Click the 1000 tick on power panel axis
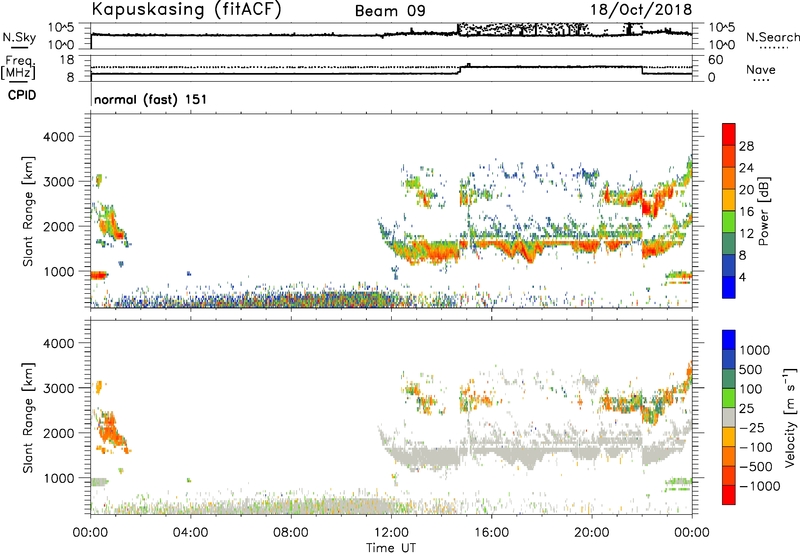 [x=58, y=271]
